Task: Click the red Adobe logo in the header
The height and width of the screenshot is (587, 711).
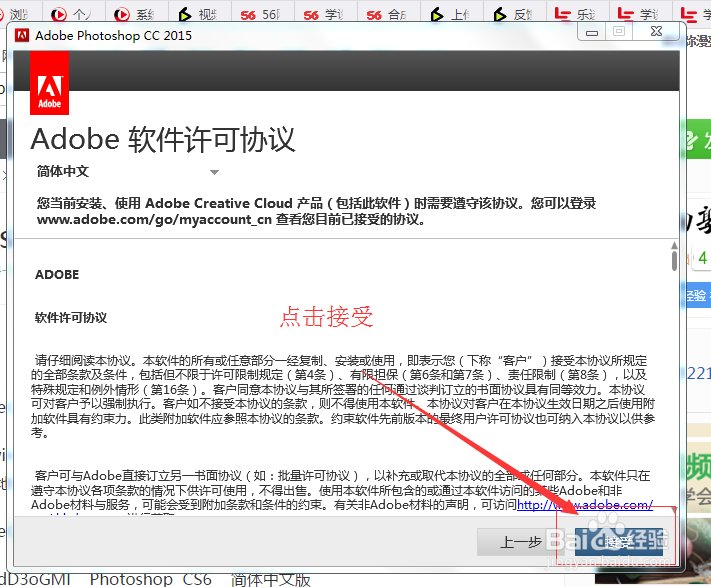Action: click(x=49, y=83)
